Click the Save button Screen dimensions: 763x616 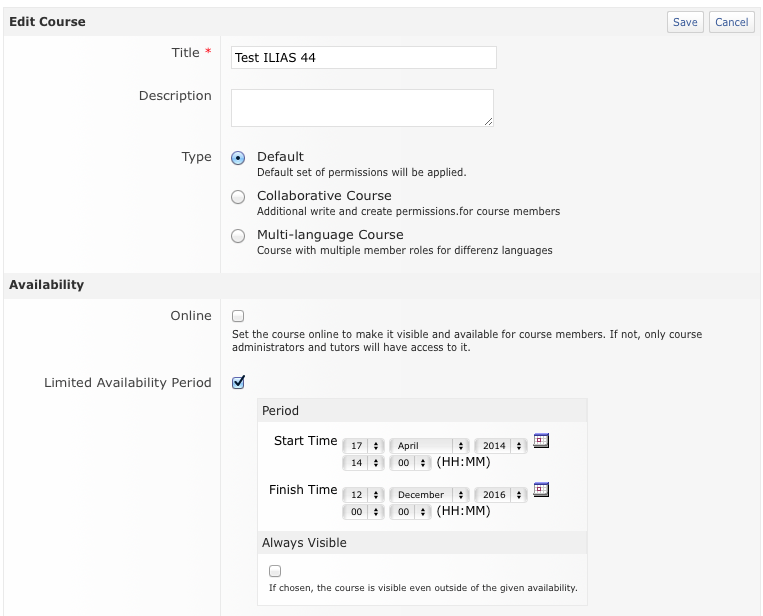685,22
